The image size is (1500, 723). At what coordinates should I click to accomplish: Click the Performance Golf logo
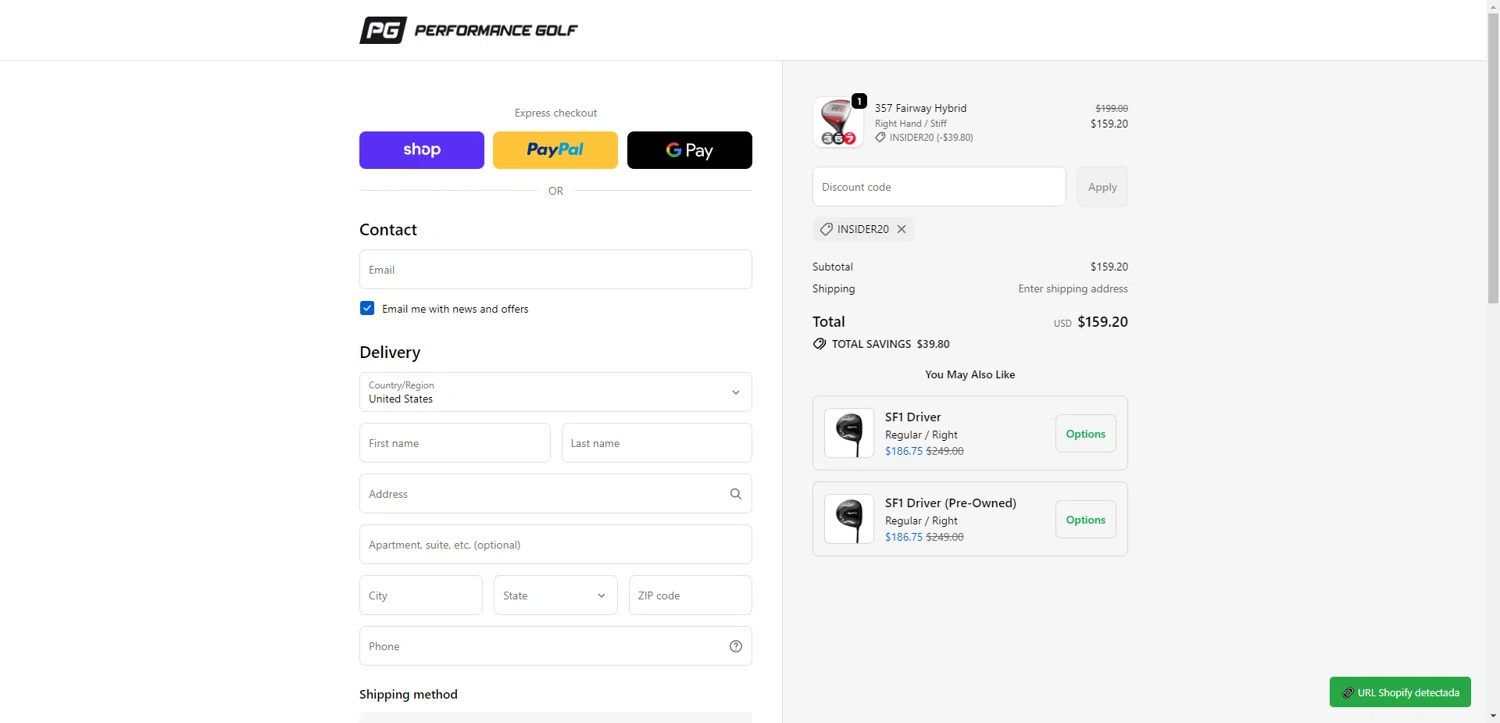coord(468,30)
